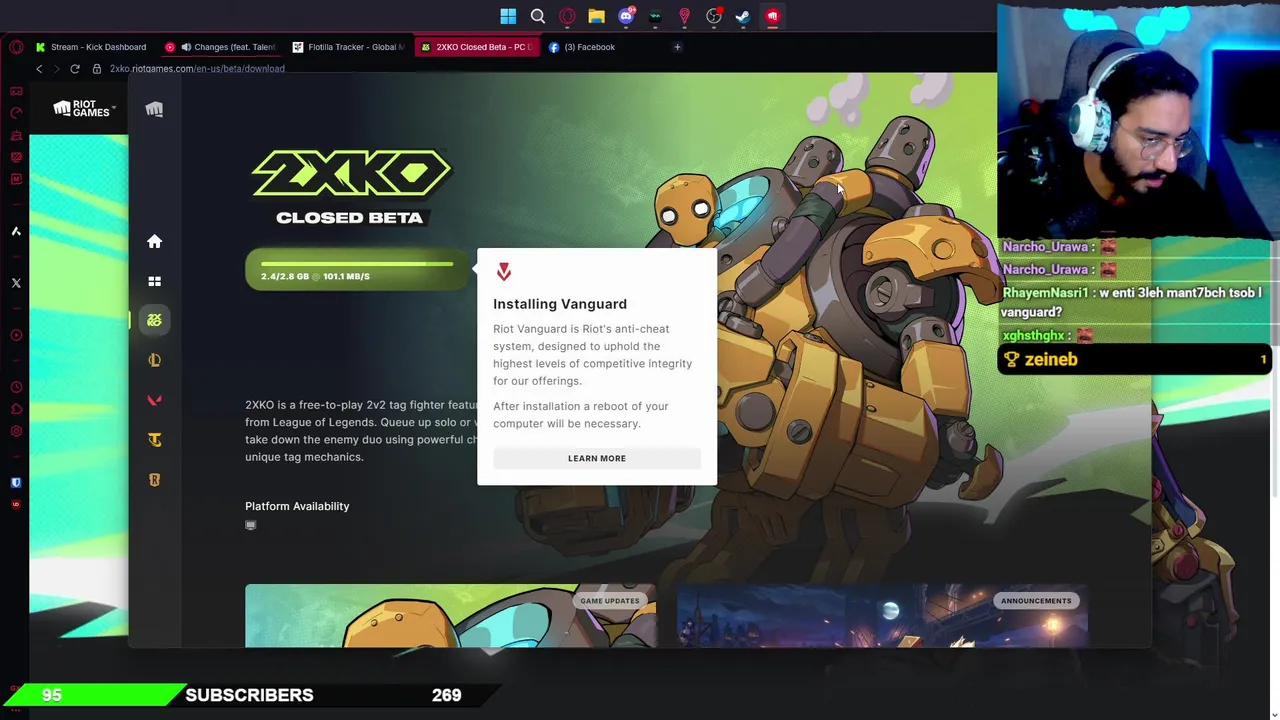1280x720 pixels.
Task: Click the address bar URL field
Action: coord(197,69)
